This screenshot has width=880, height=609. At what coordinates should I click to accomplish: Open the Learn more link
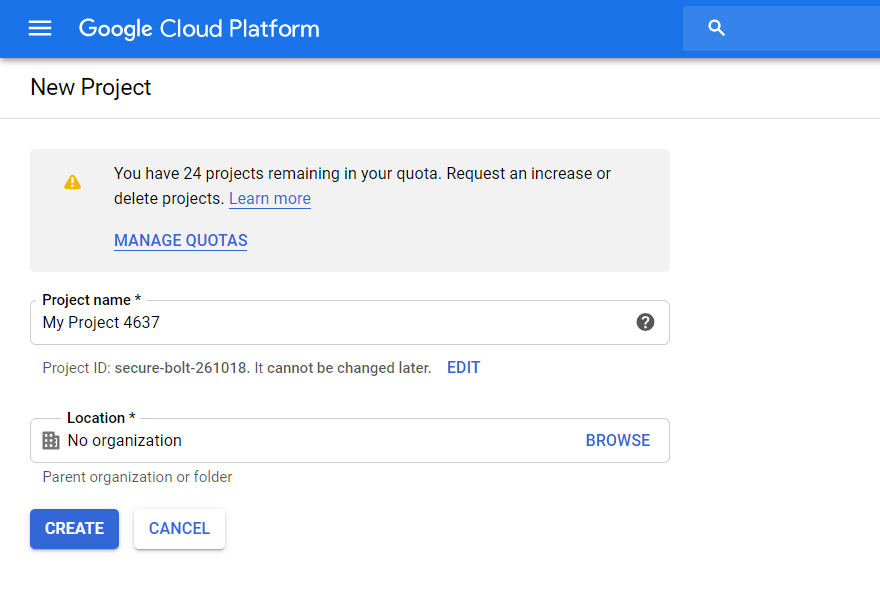(x=269, y=198)
